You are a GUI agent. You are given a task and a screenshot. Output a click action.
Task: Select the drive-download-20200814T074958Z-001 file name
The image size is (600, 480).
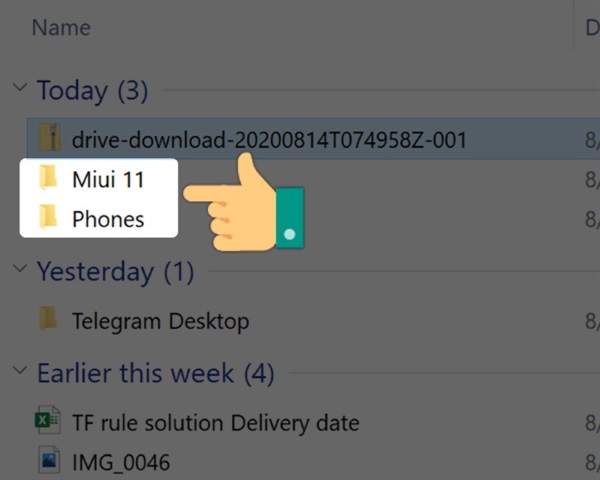[x=269, y=139]
